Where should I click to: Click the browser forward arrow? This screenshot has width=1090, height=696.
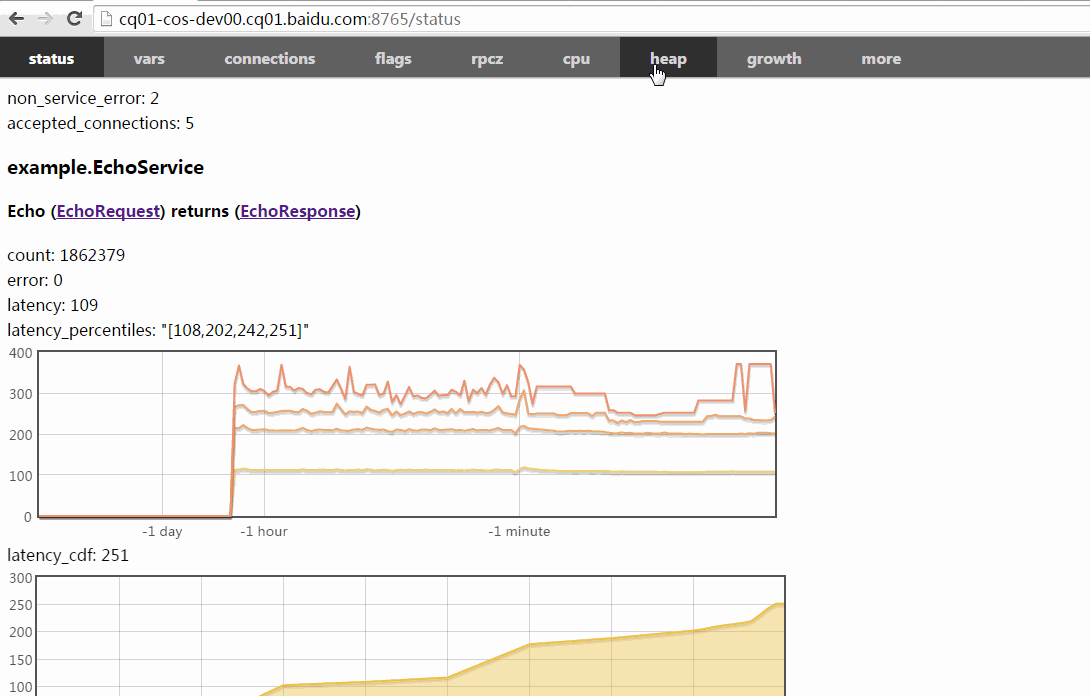45,18
